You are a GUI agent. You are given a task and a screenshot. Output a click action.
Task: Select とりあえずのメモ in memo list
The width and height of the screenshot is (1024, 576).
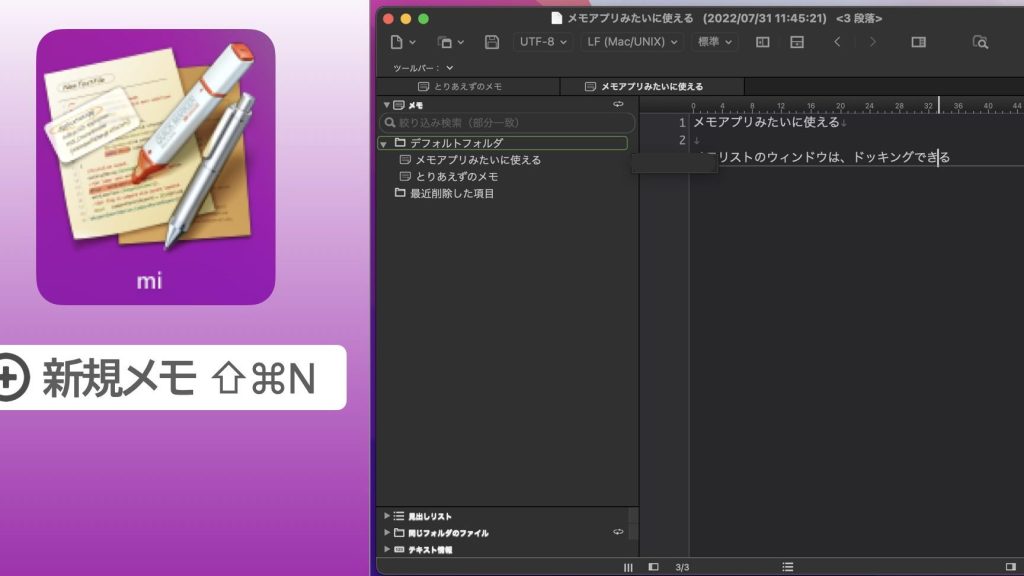[x=456, y=177]
